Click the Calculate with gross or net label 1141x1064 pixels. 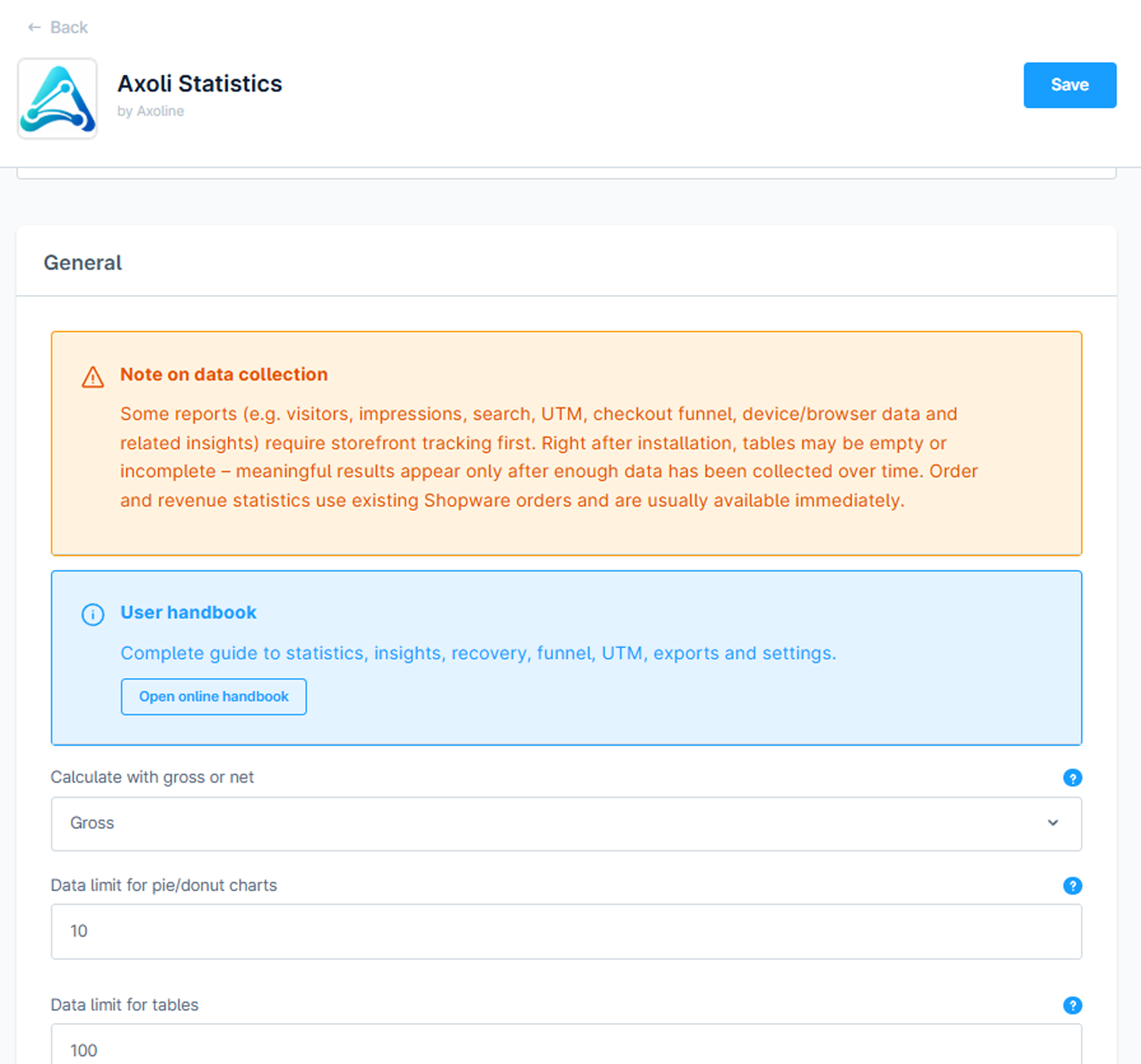152,777
